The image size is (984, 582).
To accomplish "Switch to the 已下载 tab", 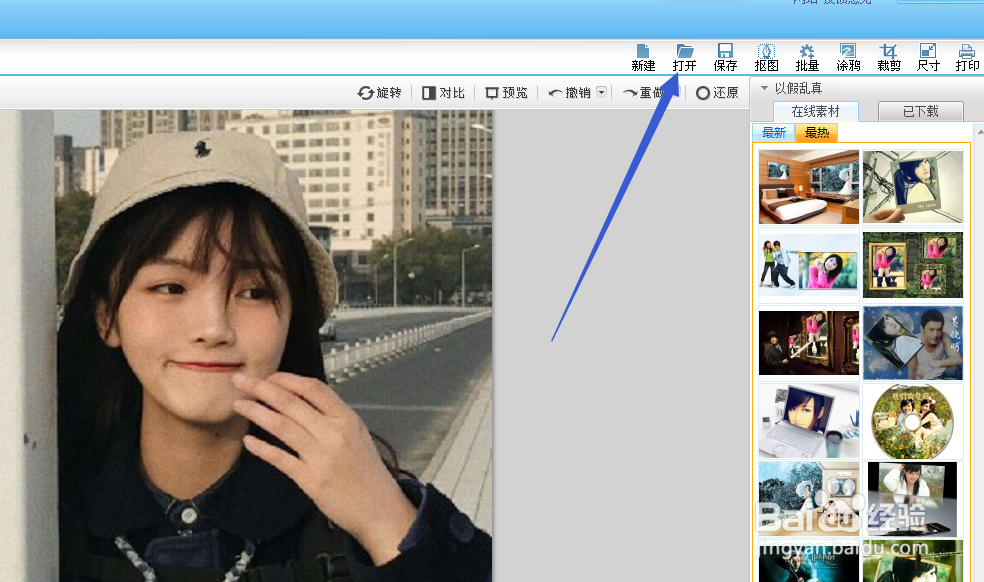I will coord(921,111).
